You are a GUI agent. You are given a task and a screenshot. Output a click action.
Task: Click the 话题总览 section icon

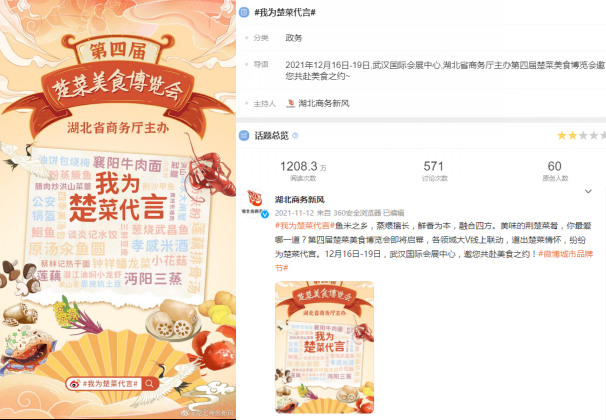pyautogui.click(x=244, y=135)
